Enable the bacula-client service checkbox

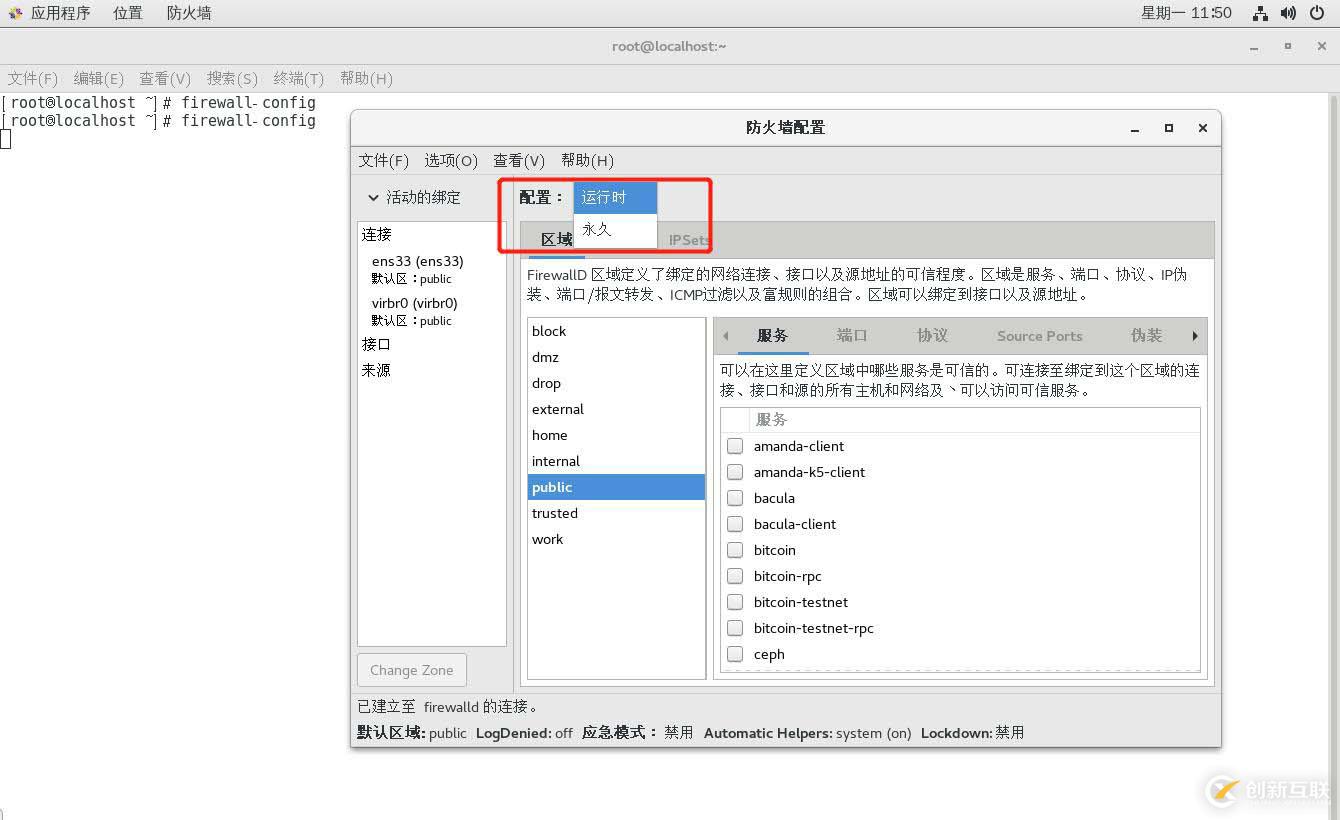tap(735, 524)
